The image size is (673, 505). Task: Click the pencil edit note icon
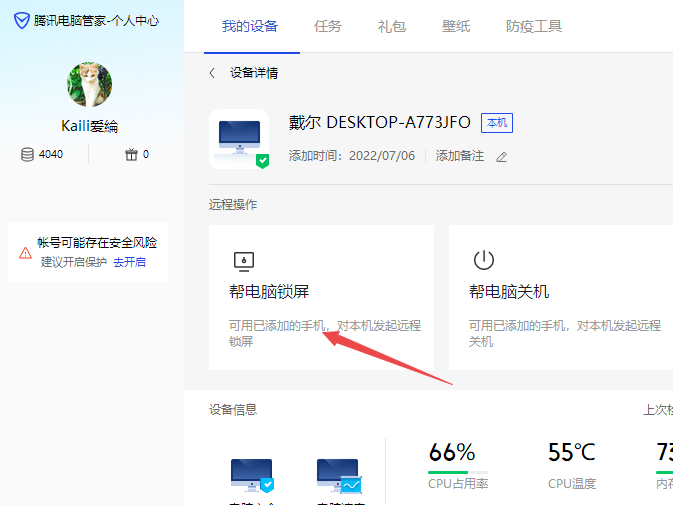coord(501,157)
